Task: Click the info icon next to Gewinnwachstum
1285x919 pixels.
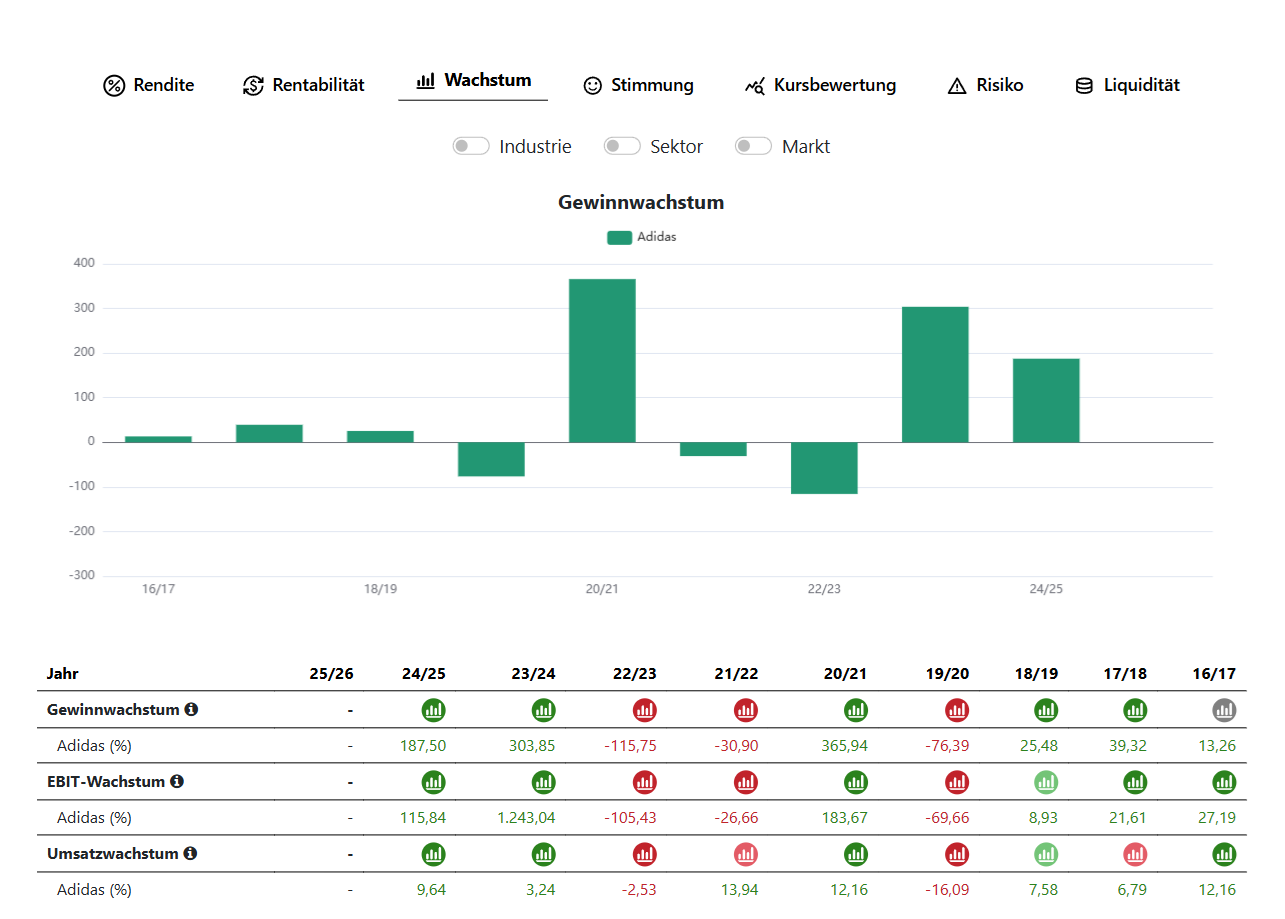Action: [191, 709]
